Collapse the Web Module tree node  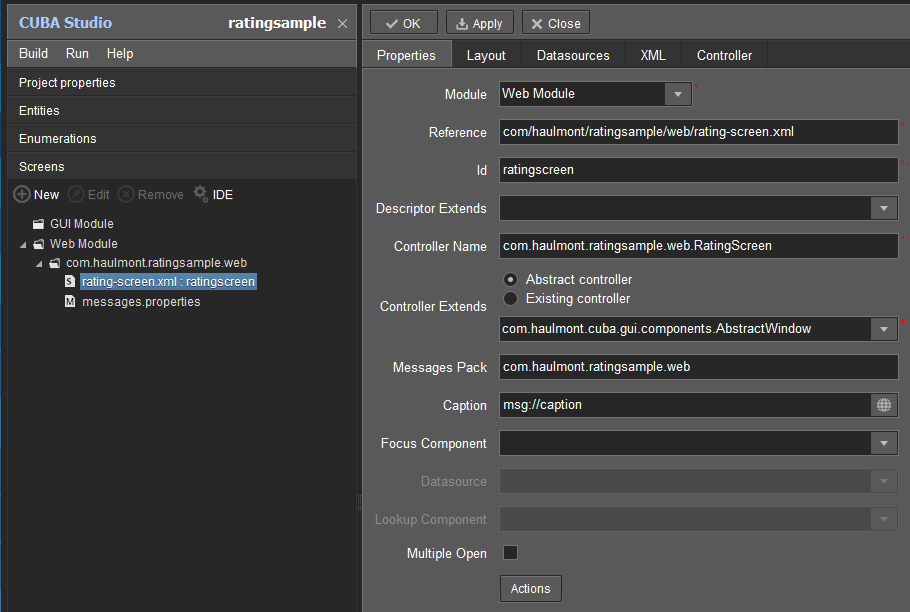click(23, 244)
